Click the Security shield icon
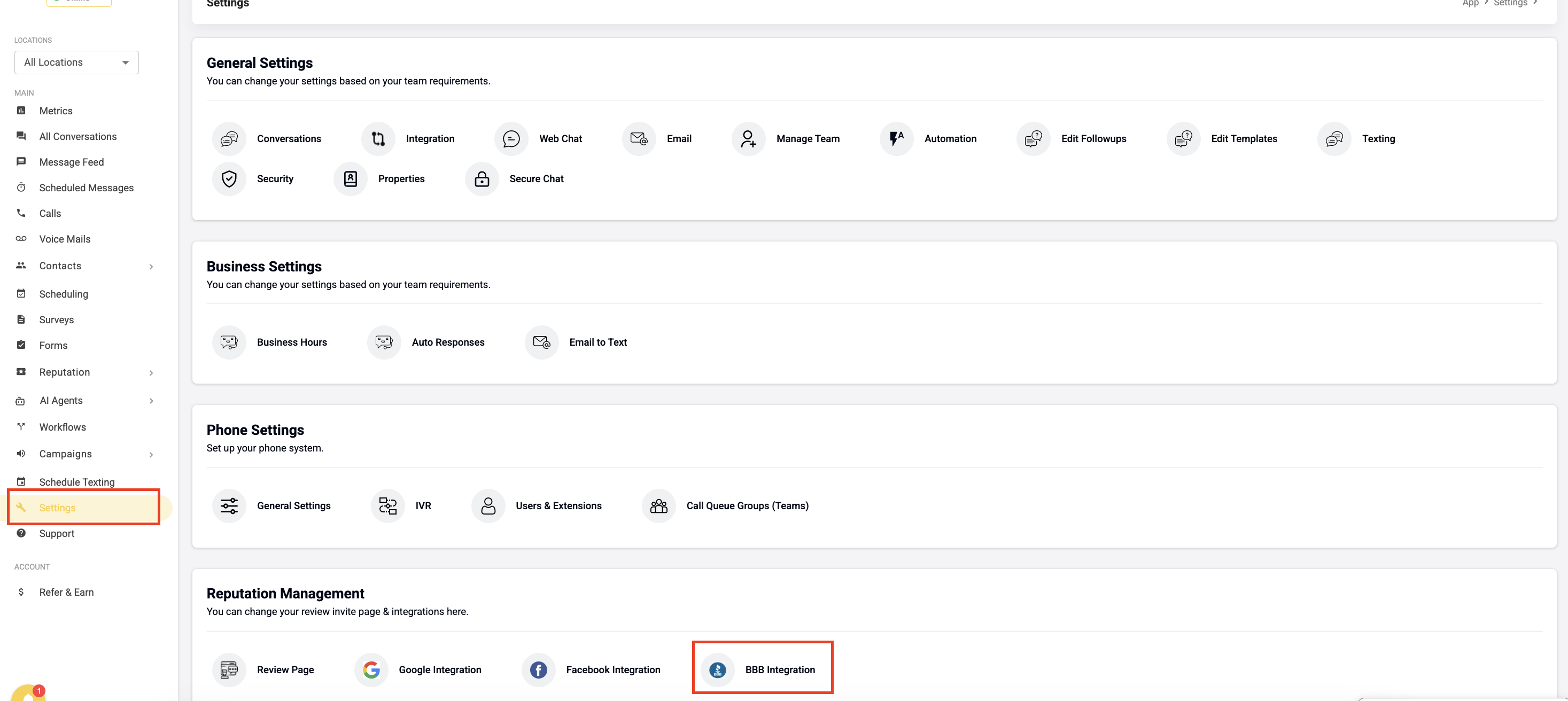1568x701 pixels. [x=229, y=179]
